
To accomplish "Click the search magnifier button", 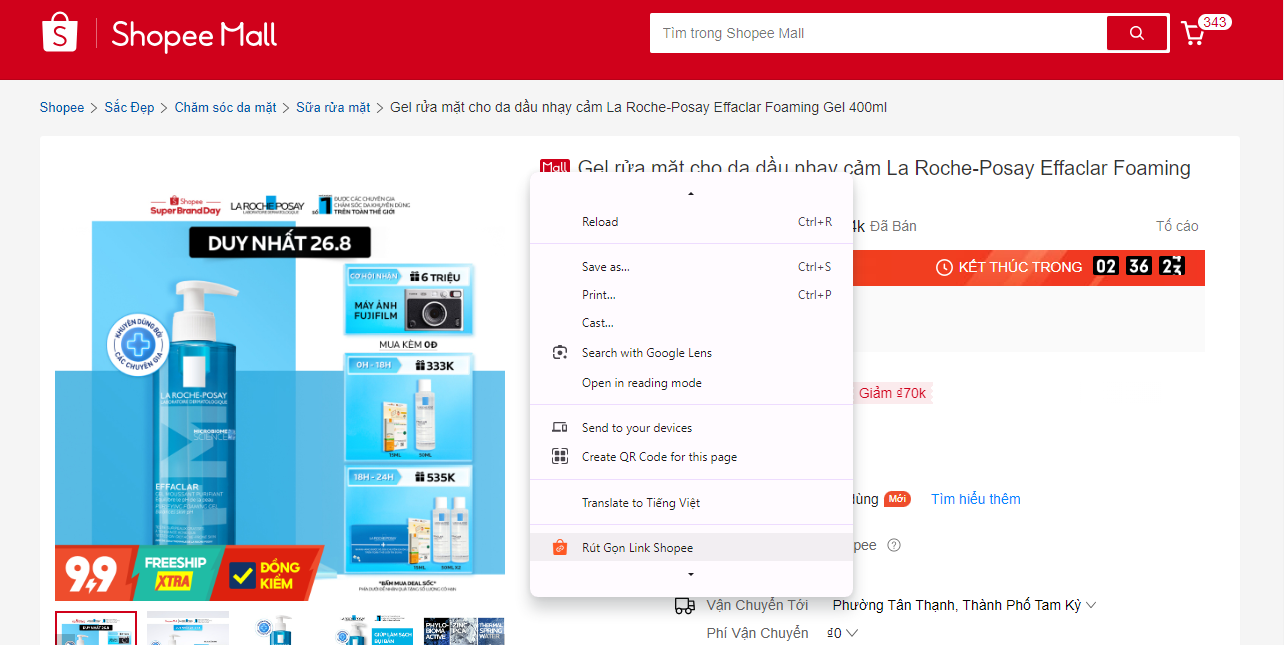I will tap(1136, 33).
